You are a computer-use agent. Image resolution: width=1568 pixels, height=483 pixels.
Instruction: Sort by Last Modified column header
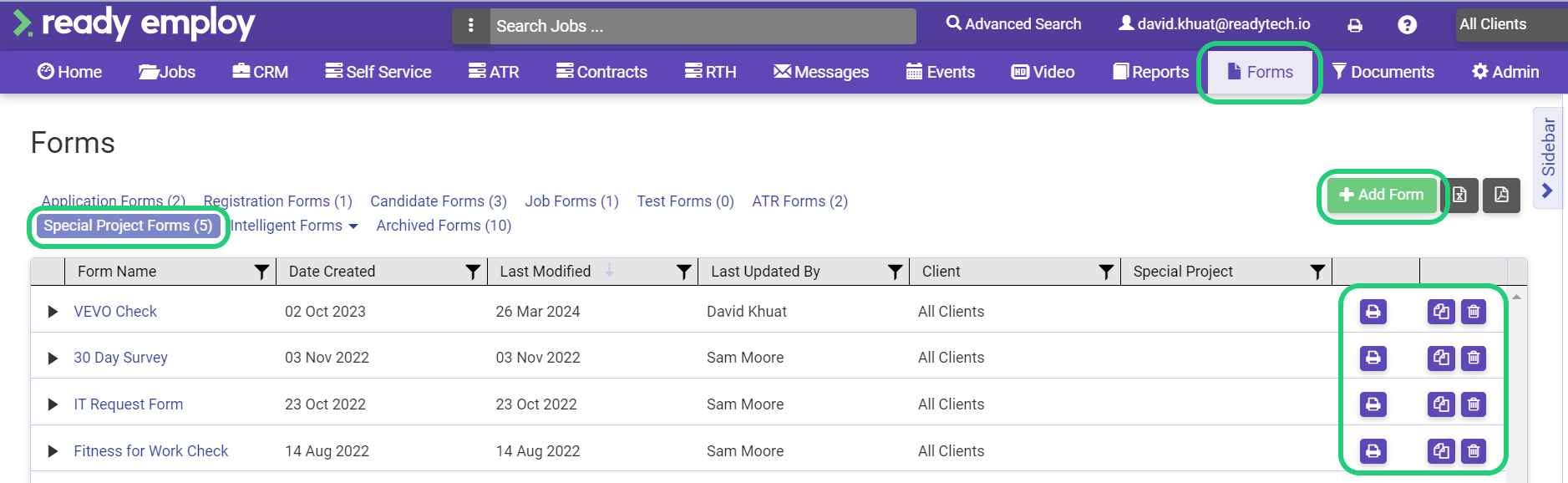pyautogui.click(x=545, y=272)
